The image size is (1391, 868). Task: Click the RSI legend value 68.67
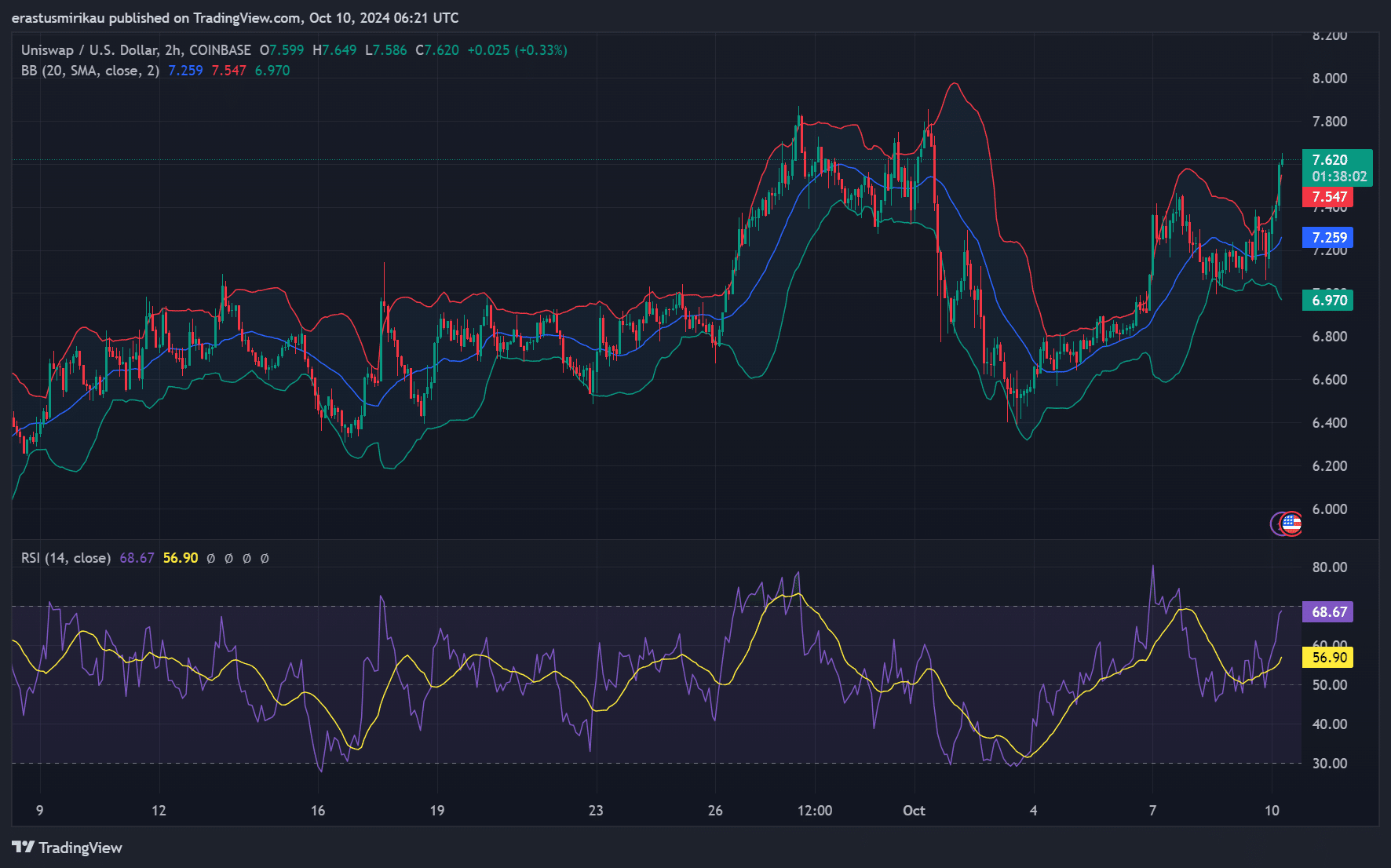click(x=137, y=558)
